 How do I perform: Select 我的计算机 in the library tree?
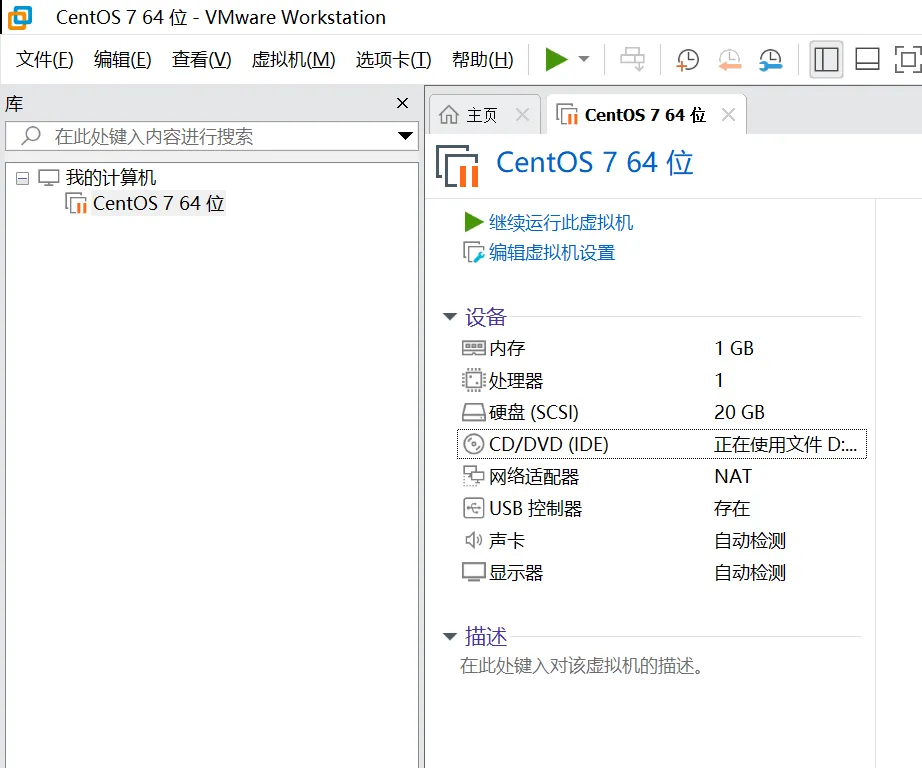111,178
